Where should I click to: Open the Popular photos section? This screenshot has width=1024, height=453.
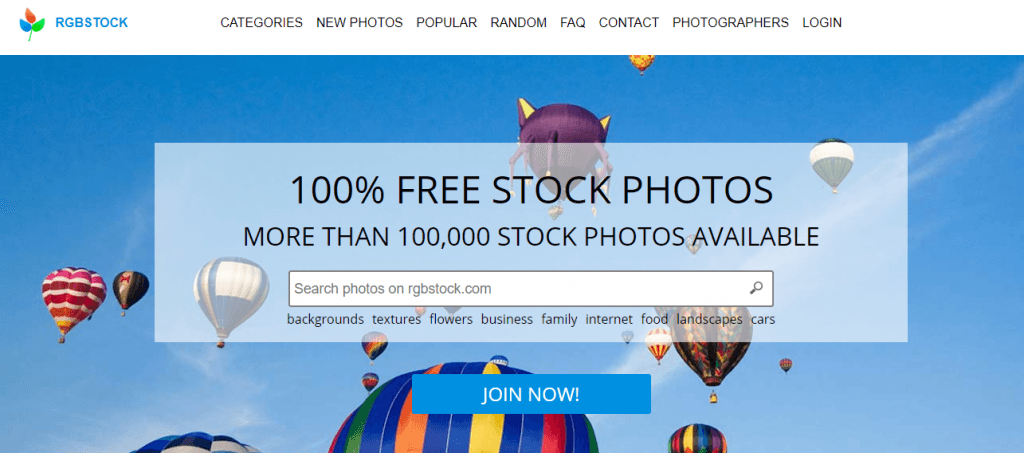pyautogui.click(x=447, y=23)
